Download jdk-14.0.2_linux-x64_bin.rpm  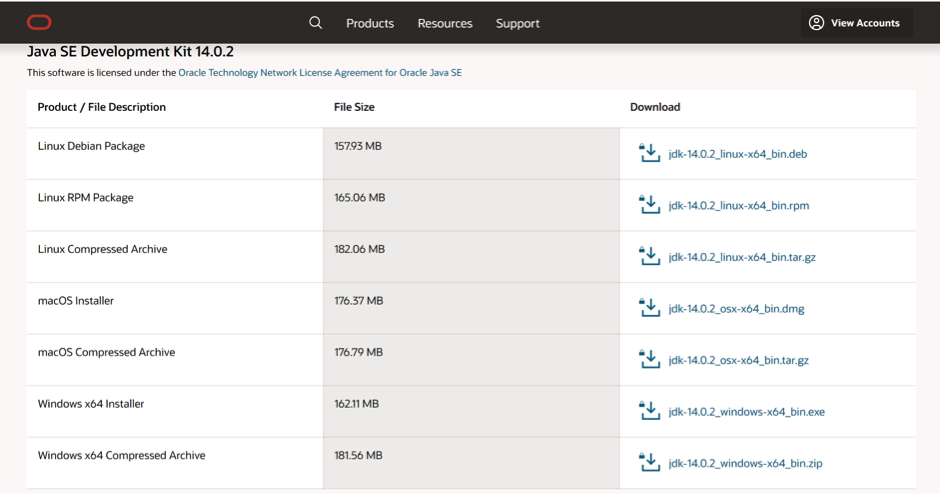coord(739,206)
